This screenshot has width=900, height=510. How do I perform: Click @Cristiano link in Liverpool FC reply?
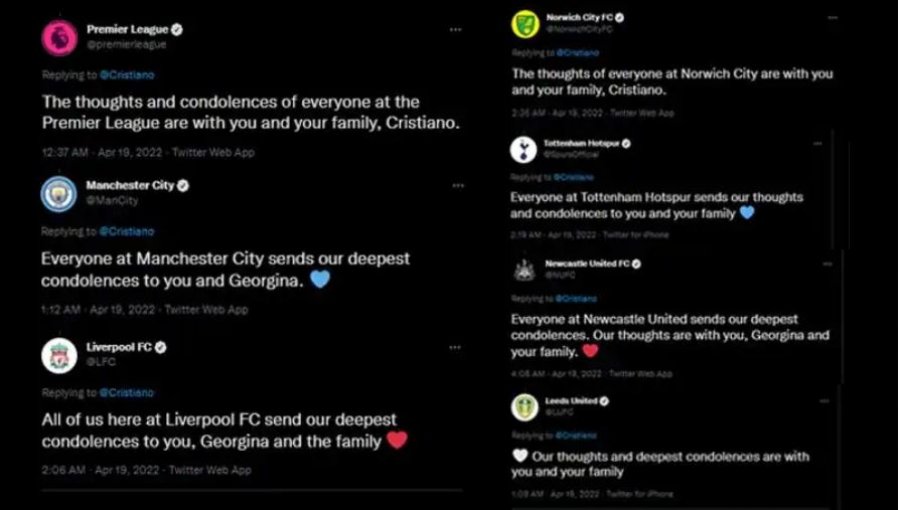tap(126, 393)
